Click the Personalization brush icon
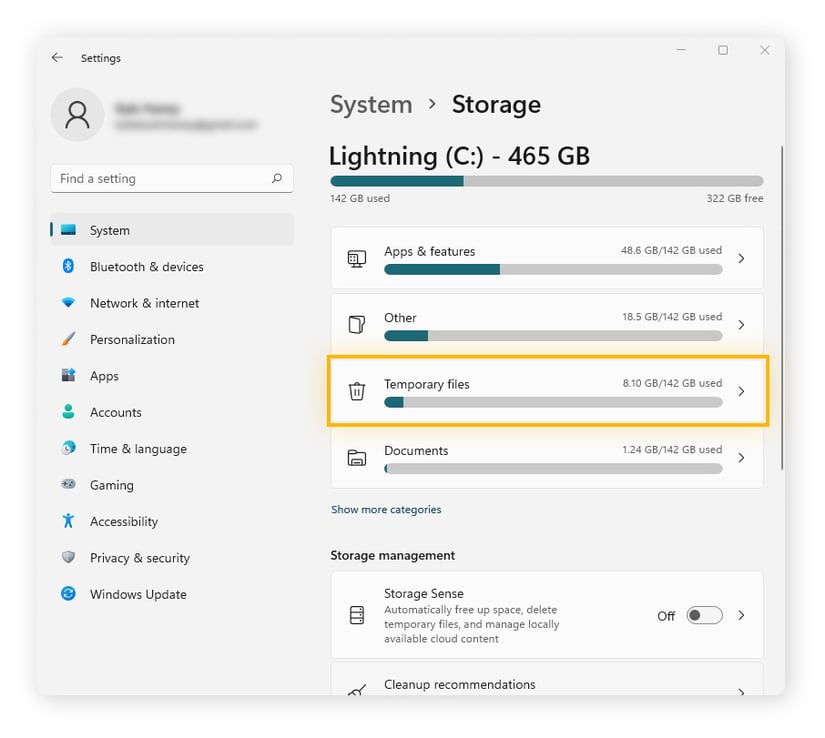Viewport: 825px width, 738px height. (x=68, y=339)
